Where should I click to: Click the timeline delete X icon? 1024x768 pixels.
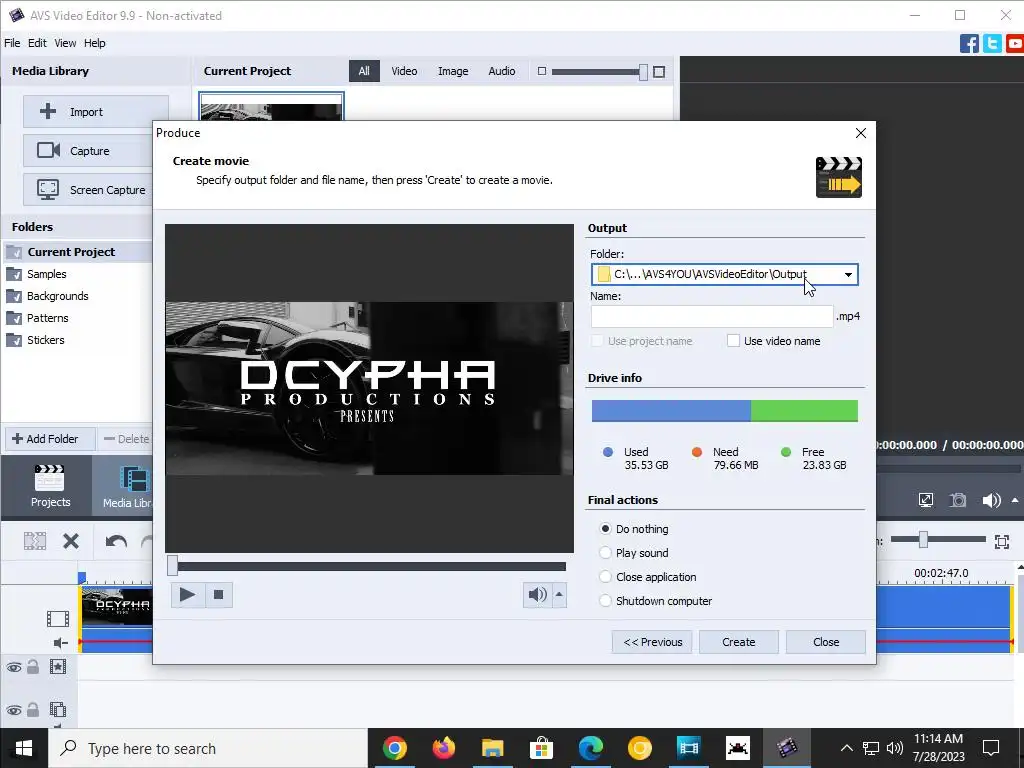pyautogui.click(x=71, y=541)
